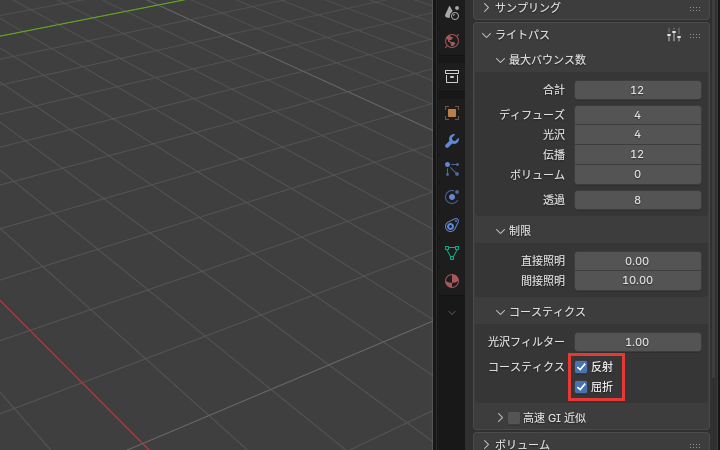Image resolution: width=720 pixels, height=450 pixels.
Task: Open the Object Data green triangle tab
Action: [x=452, y=253]
